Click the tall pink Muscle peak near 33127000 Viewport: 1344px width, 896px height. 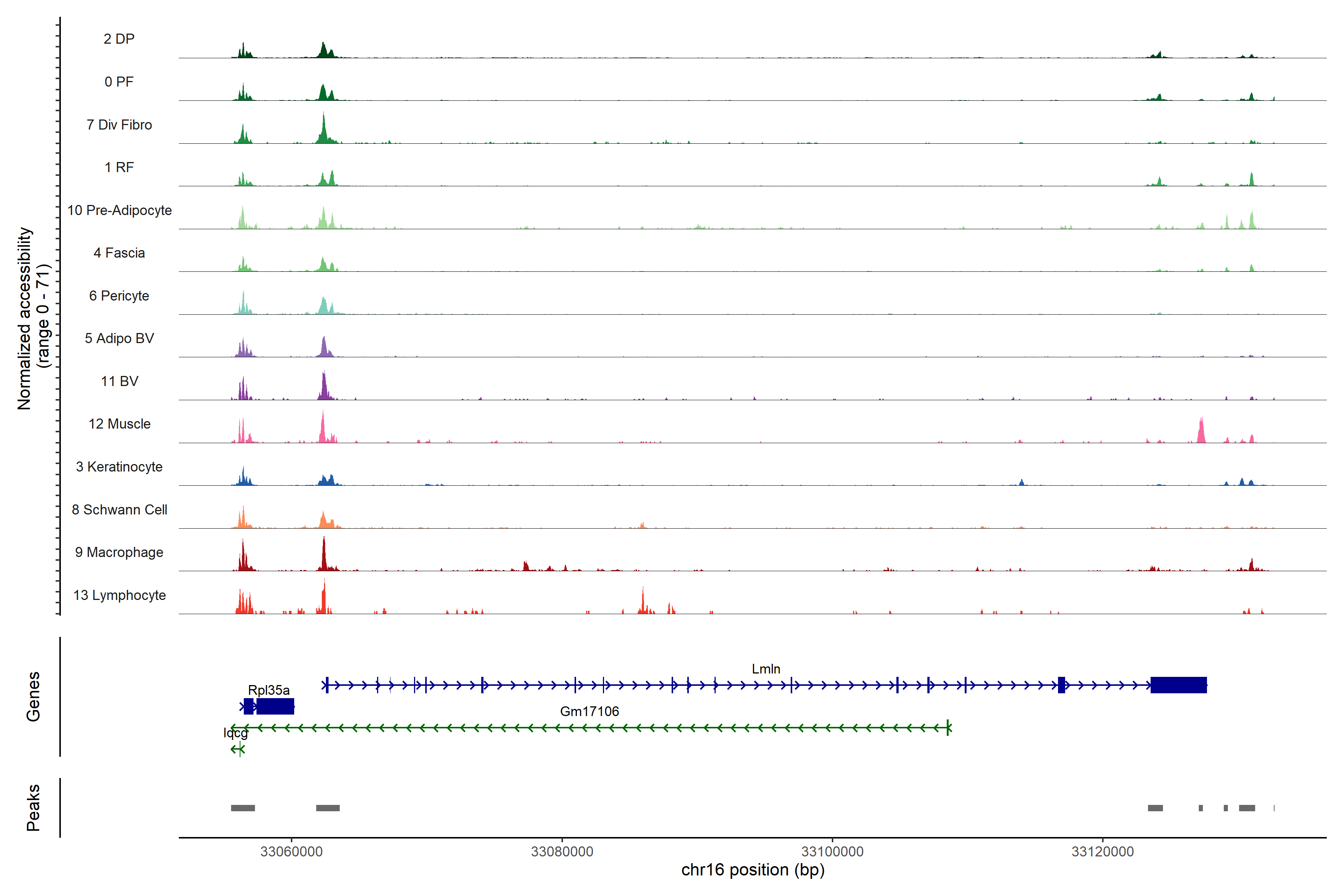pos(1201,432)
